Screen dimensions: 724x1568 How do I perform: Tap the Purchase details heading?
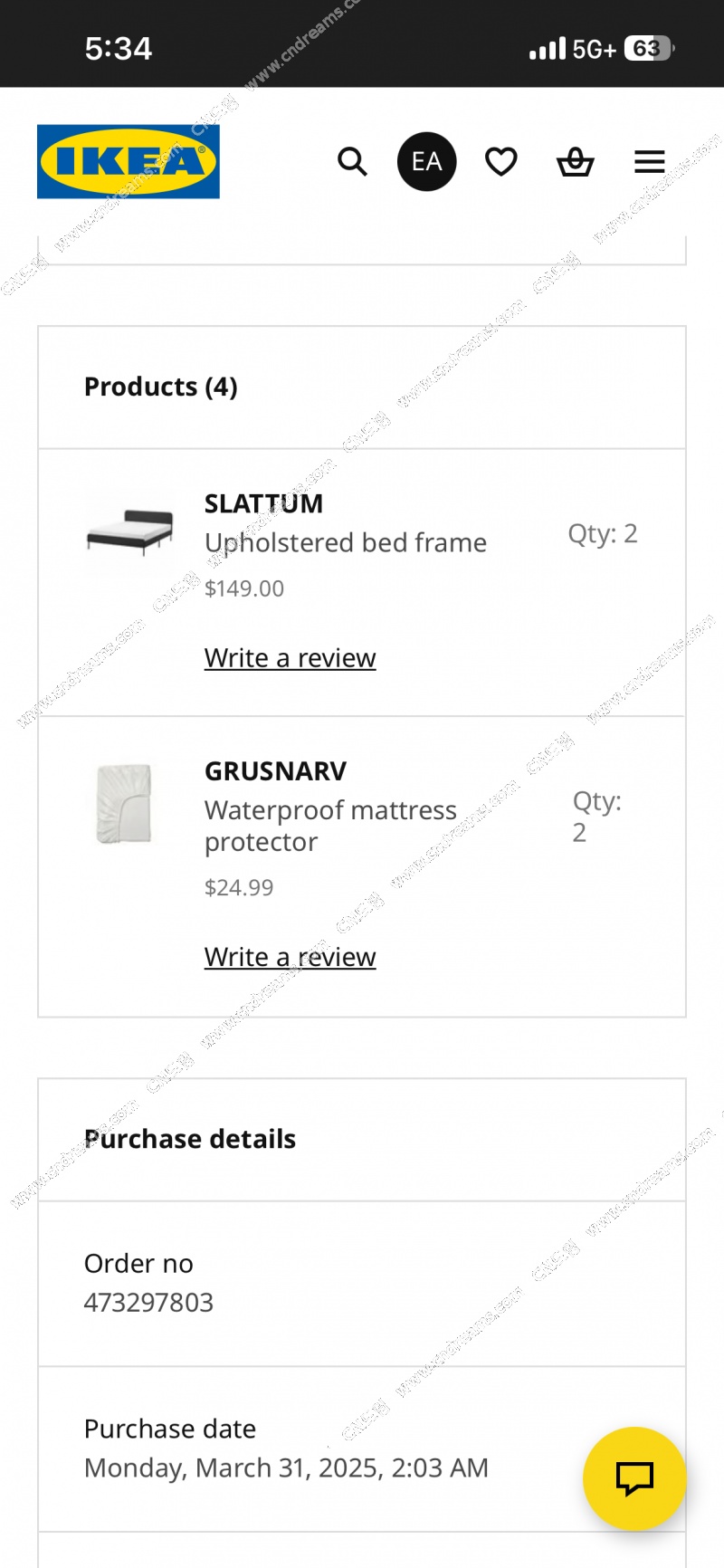[190, 1139]
